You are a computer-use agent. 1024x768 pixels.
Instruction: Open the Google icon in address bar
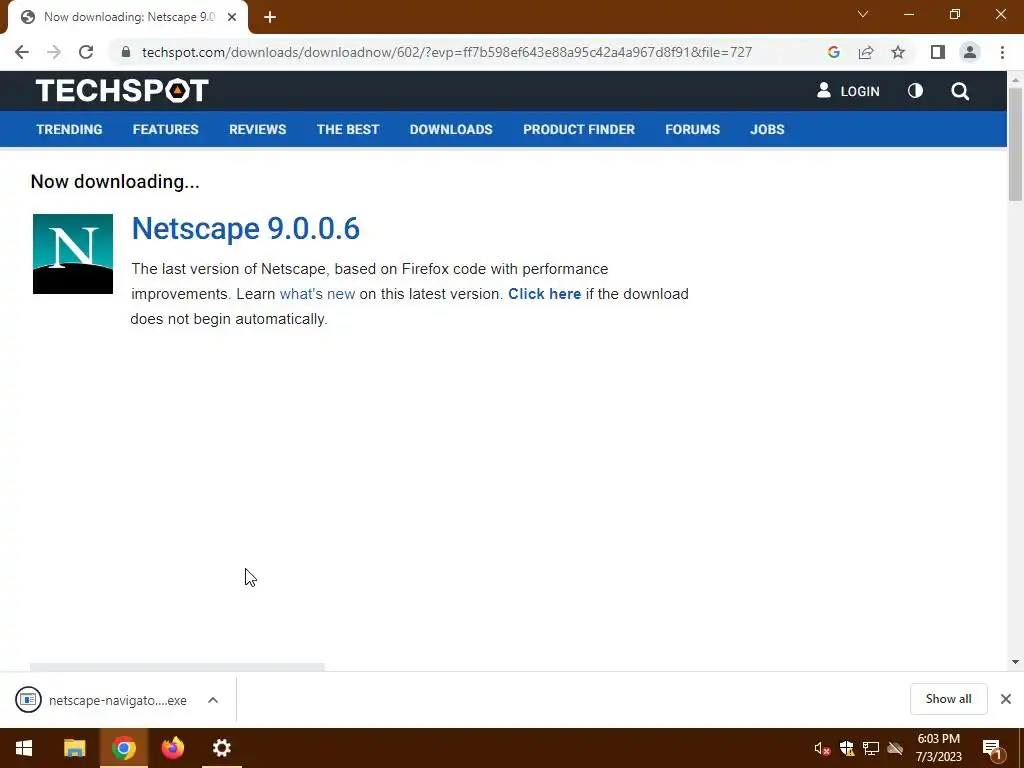pyautogui.click(x=833, y=52)
